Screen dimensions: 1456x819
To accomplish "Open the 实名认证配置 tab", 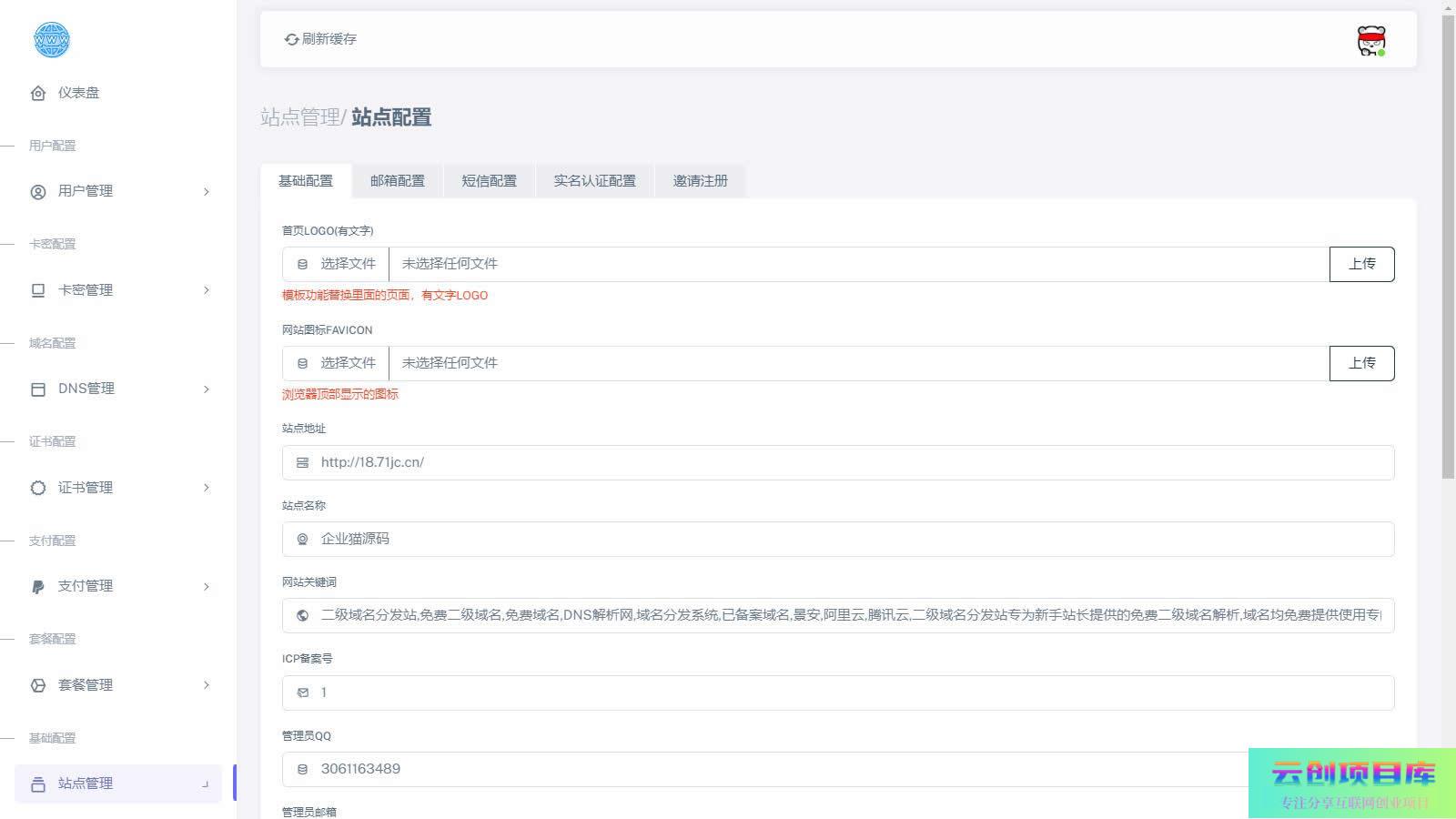I will (594, 181).
